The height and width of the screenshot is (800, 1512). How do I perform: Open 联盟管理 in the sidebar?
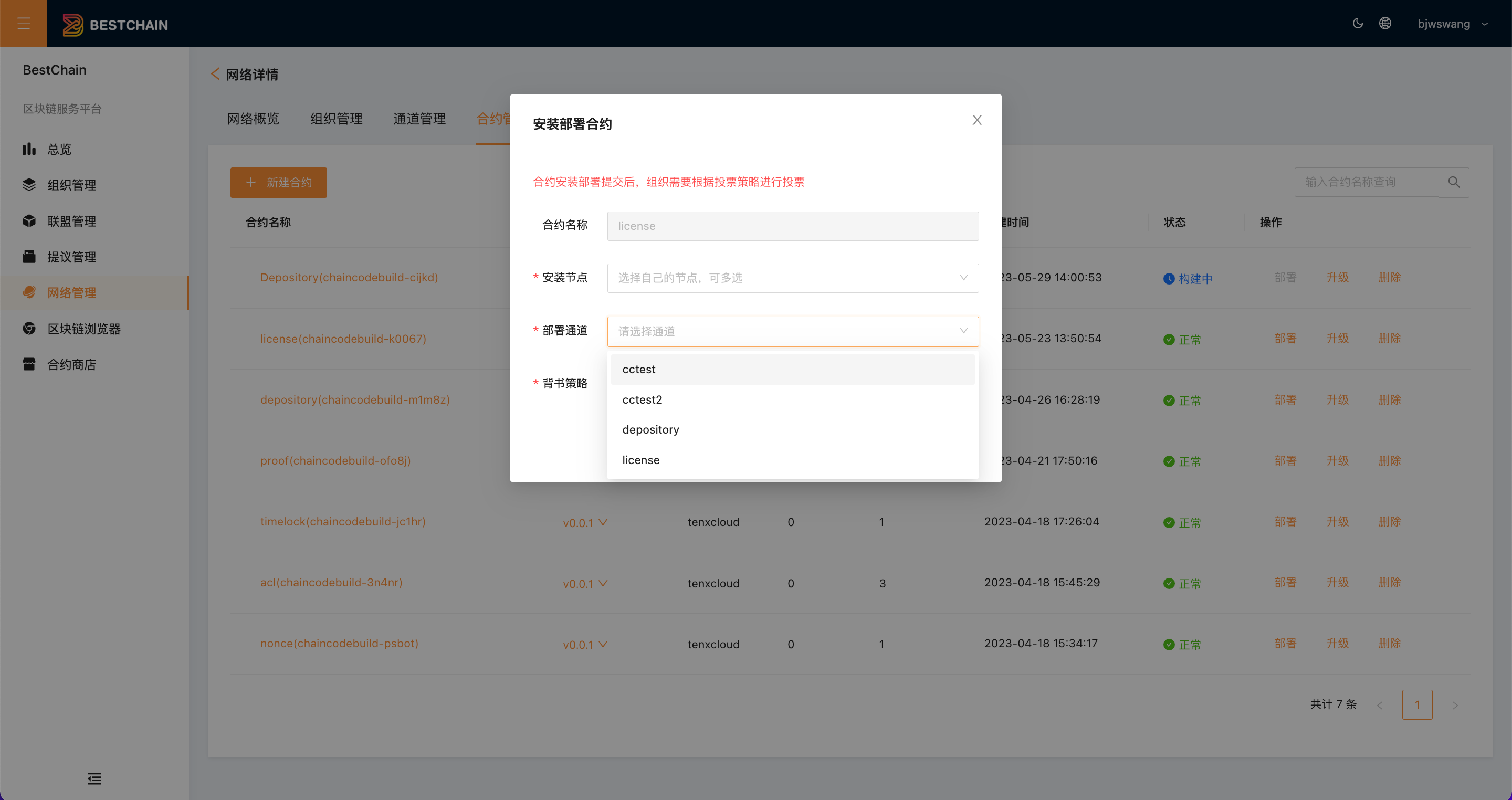(94, 222)
